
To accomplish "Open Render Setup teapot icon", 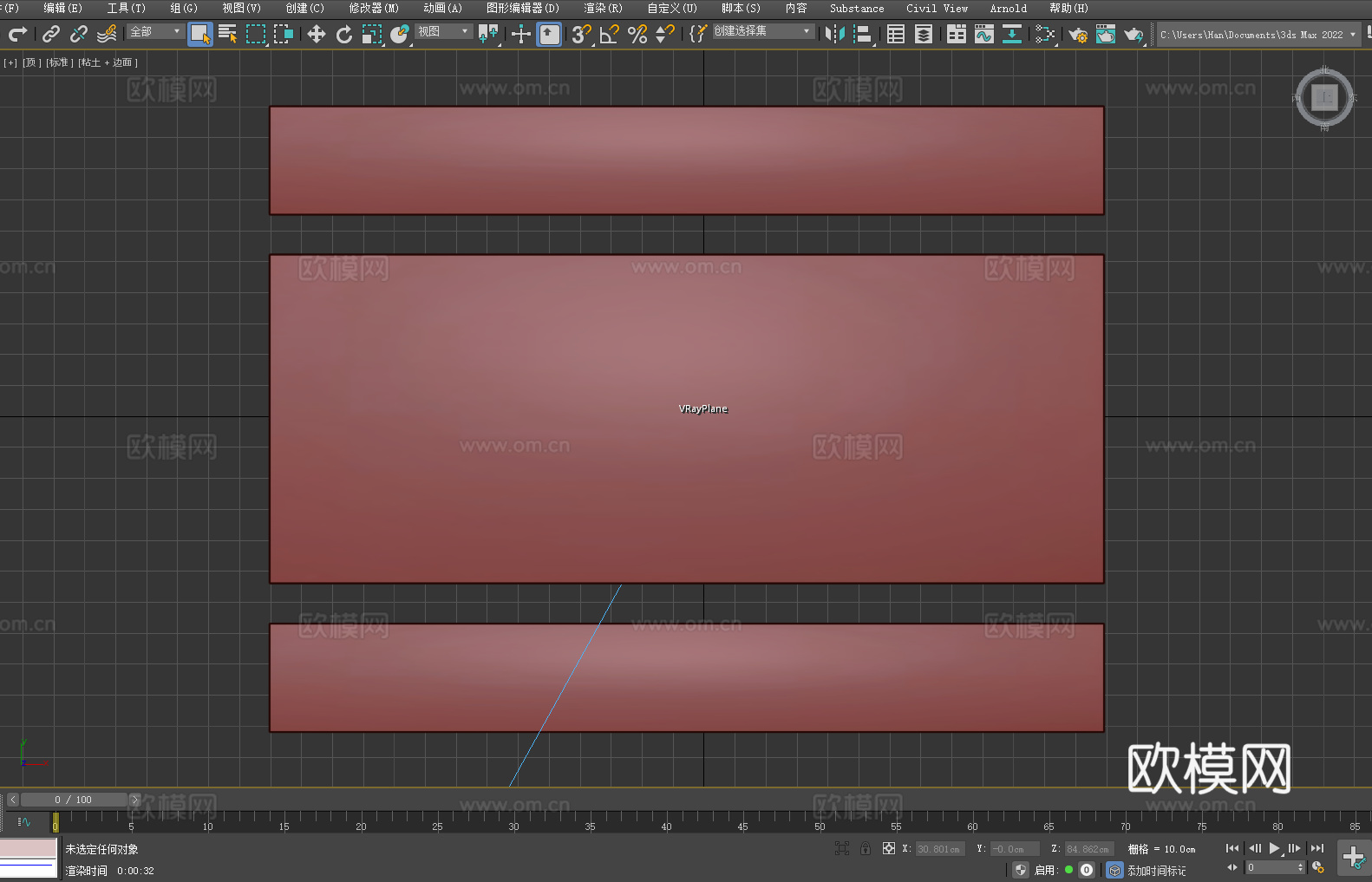I will point(1078,34).
